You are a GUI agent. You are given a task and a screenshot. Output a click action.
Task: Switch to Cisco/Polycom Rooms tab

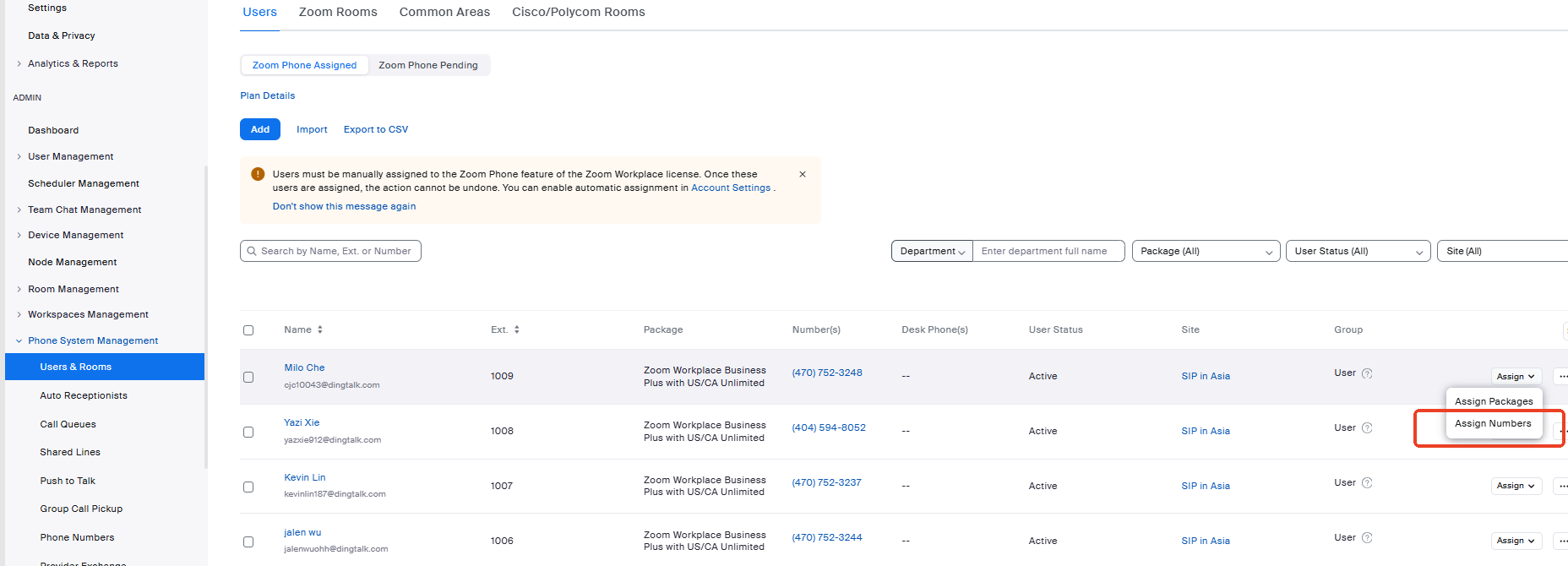579,12
